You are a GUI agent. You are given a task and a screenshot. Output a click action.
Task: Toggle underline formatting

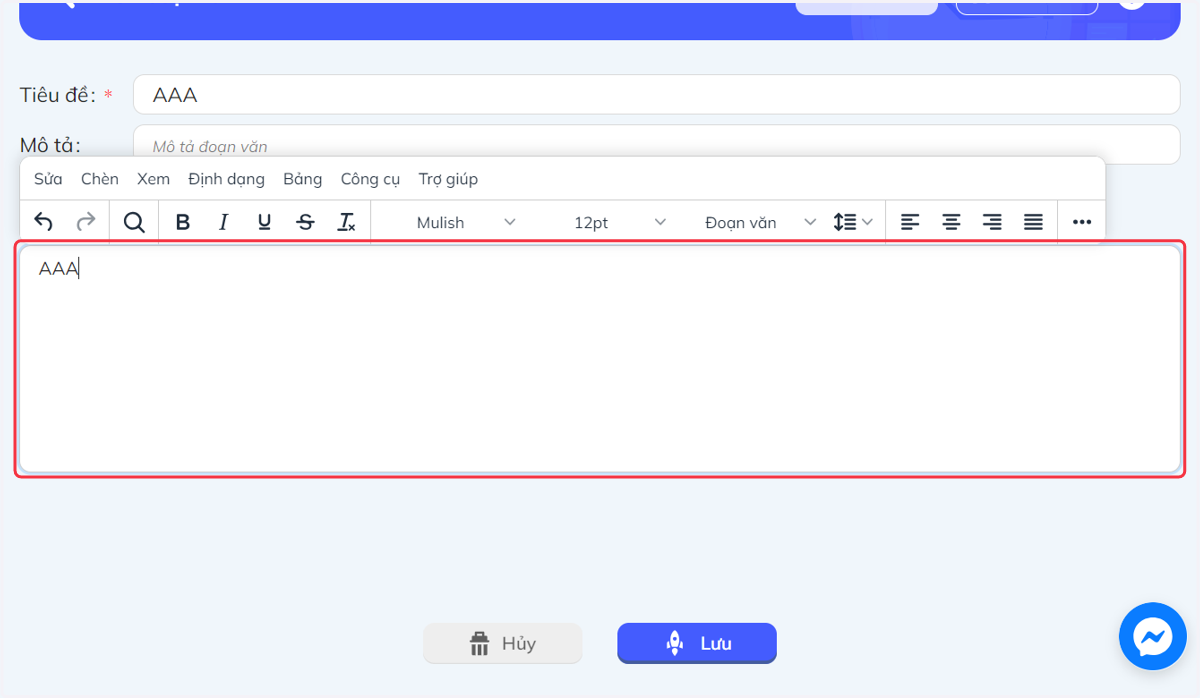(264, 222)
